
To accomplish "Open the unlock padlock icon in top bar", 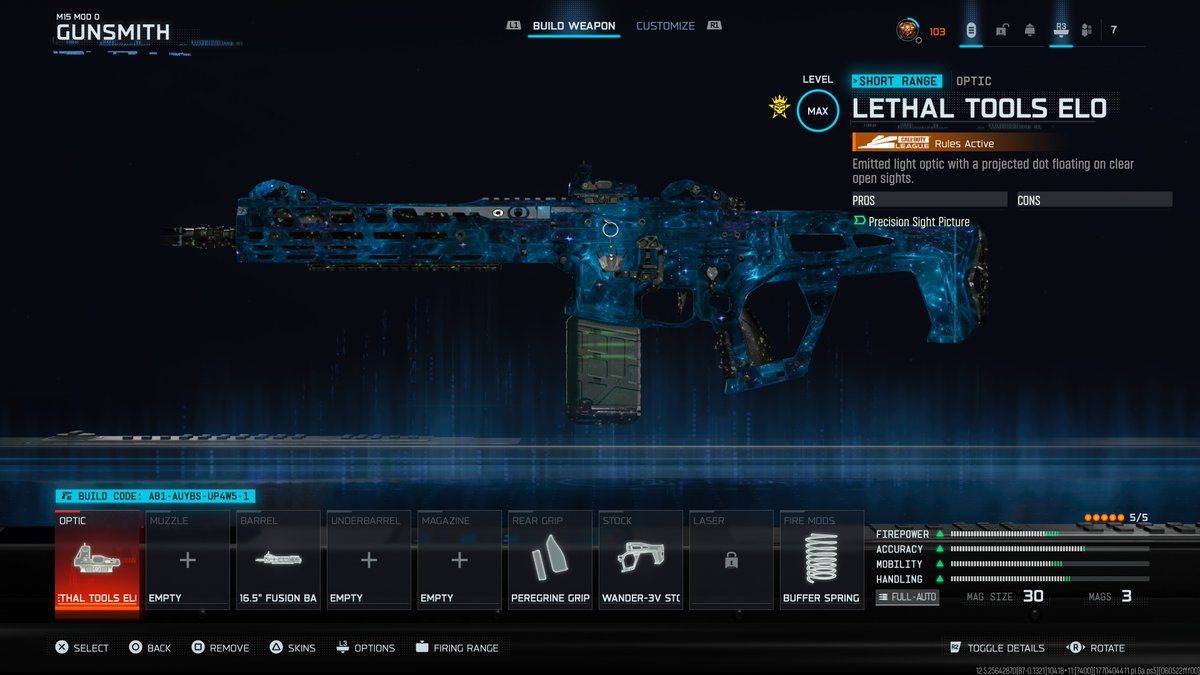I will click(x=1001, y=30).
